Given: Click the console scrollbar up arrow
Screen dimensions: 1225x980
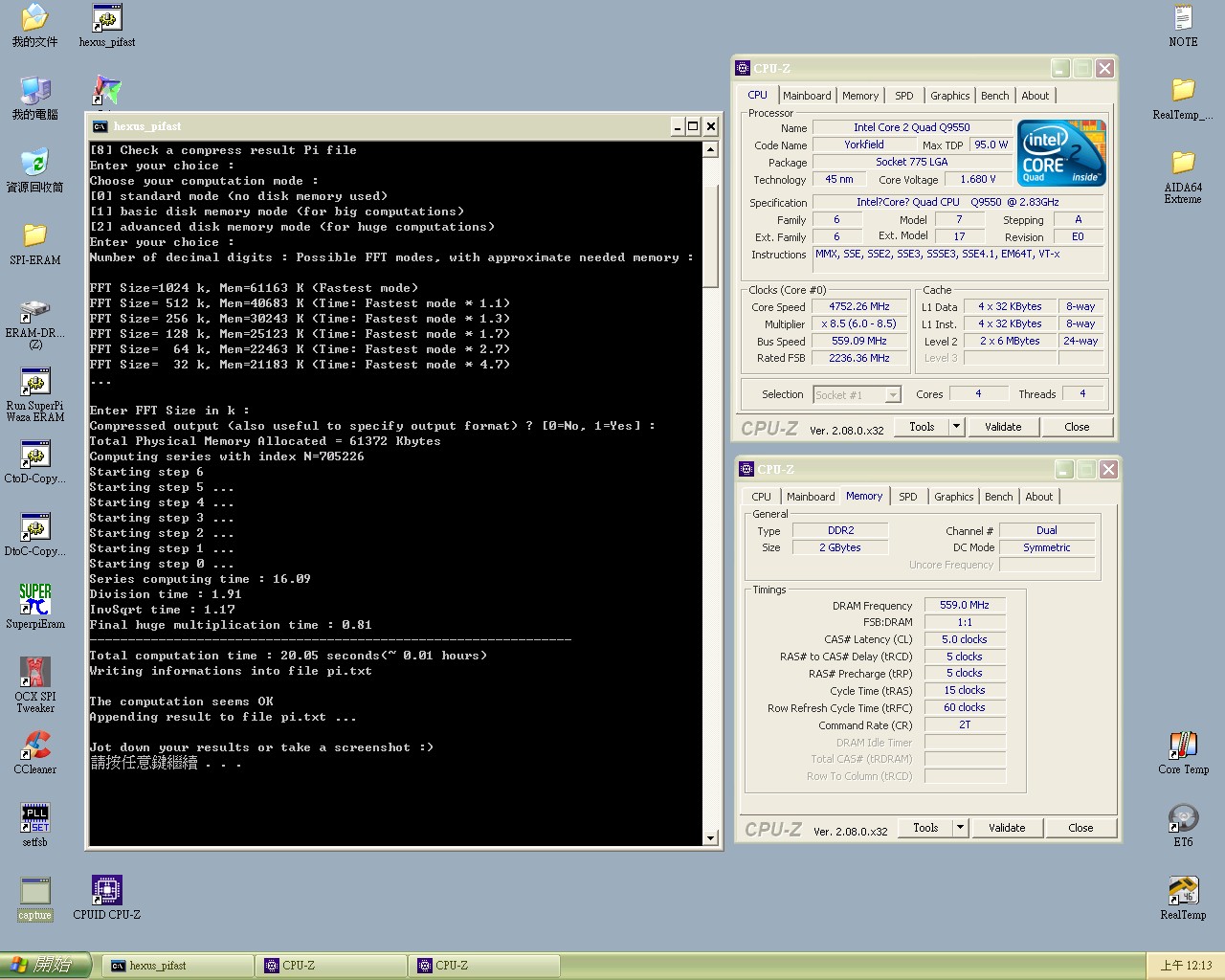Looking at the screenshot, I should click(x=710, y=149).
